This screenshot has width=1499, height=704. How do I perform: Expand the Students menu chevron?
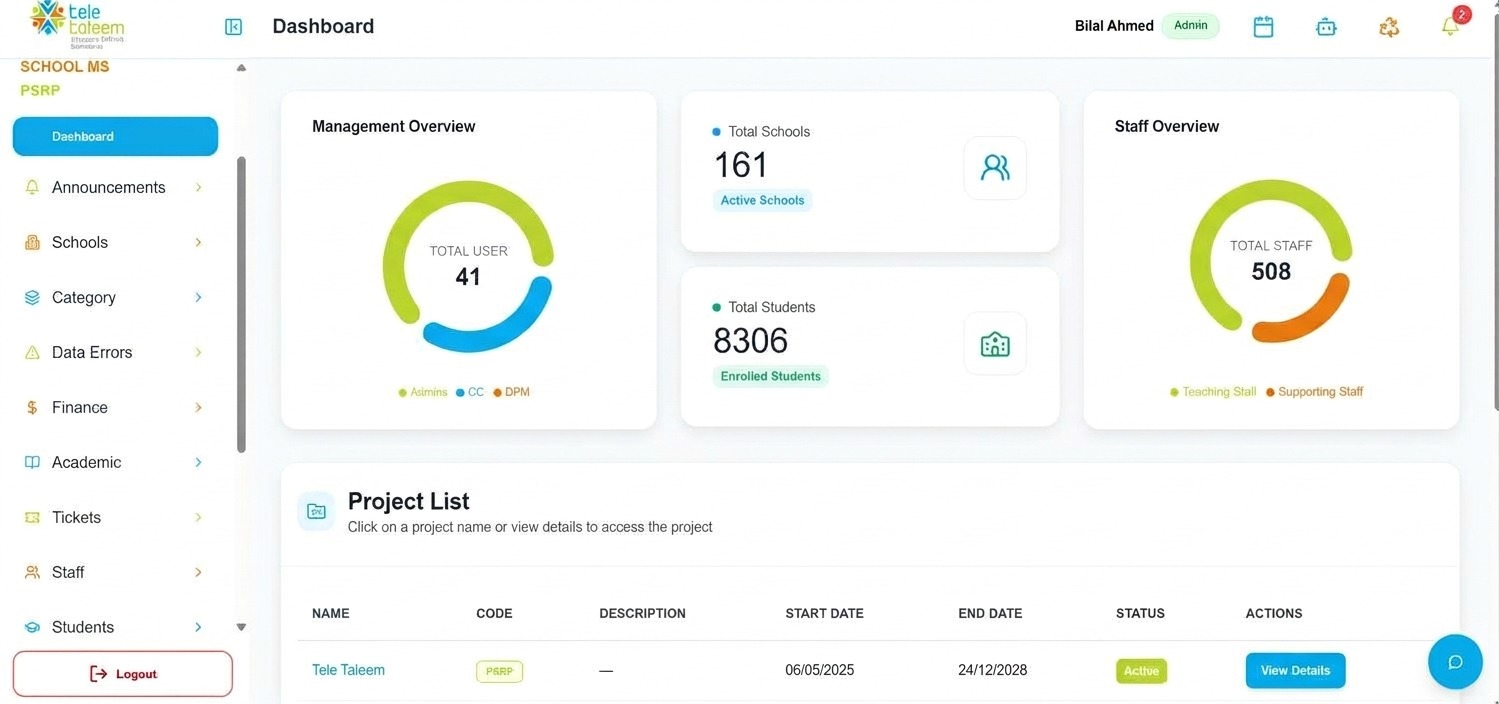click(x=198, y=627)
